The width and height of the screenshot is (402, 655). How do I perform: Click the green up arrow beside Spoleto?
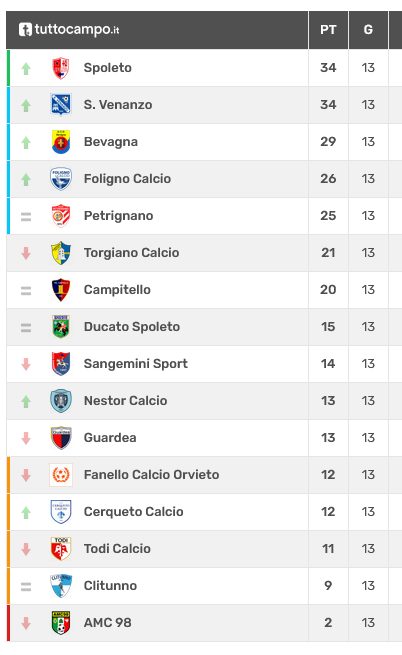coord(26,69)
